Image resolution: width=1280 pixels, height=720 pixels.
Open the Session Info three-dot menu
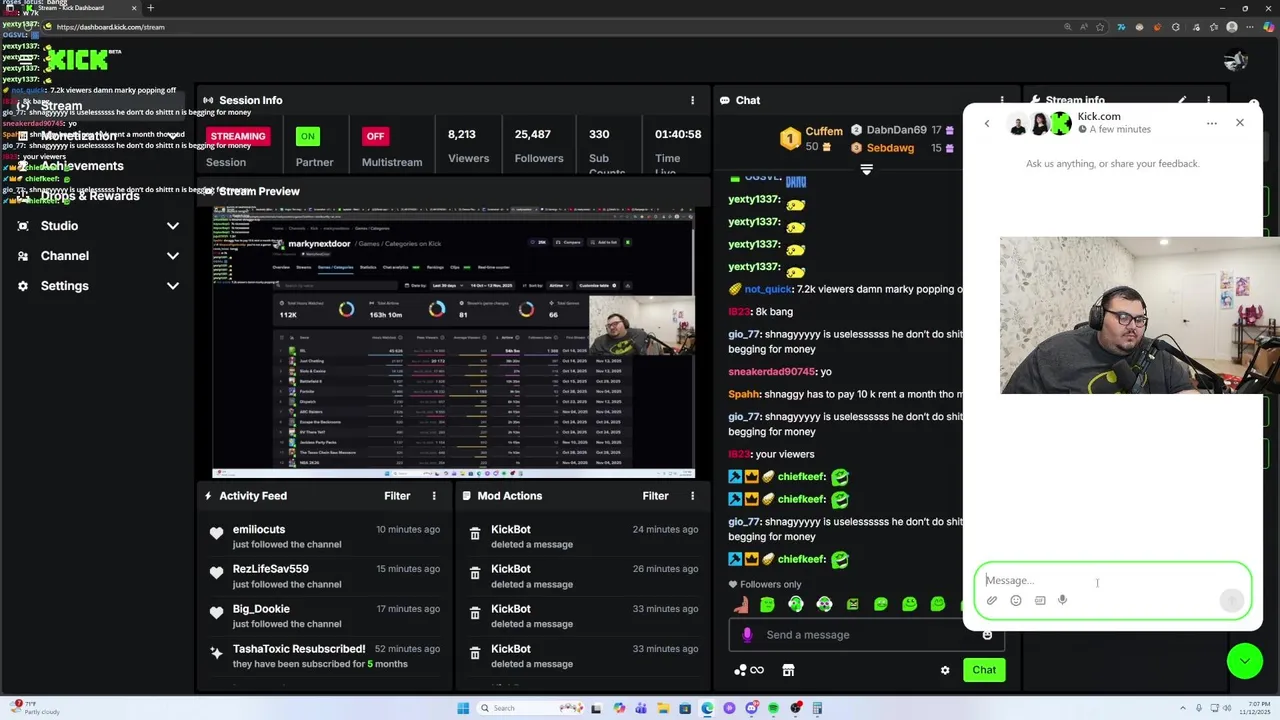[x=692, y=100]
